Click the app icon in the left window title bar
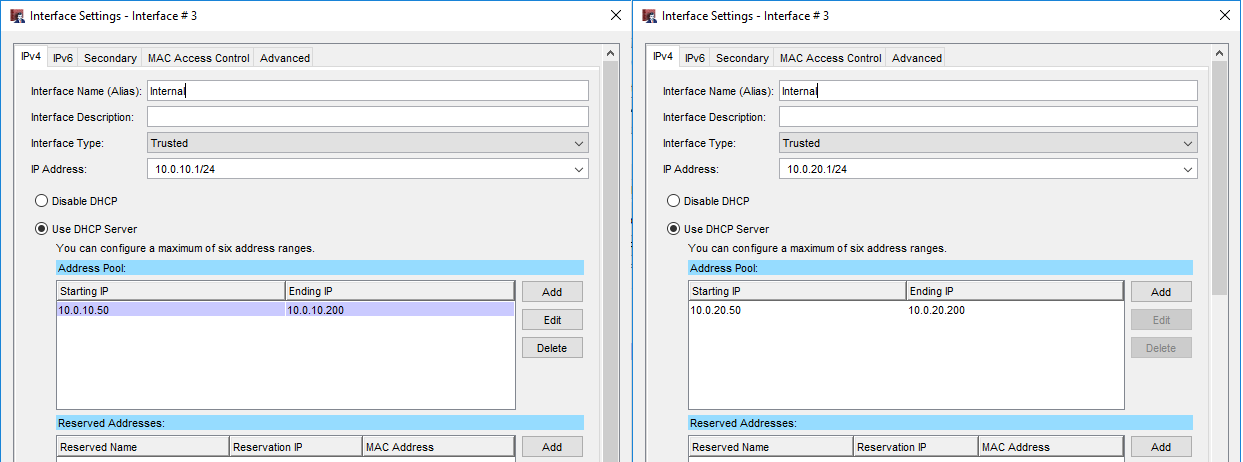This screenshot has height=462, width=1243. click(17, 16)
